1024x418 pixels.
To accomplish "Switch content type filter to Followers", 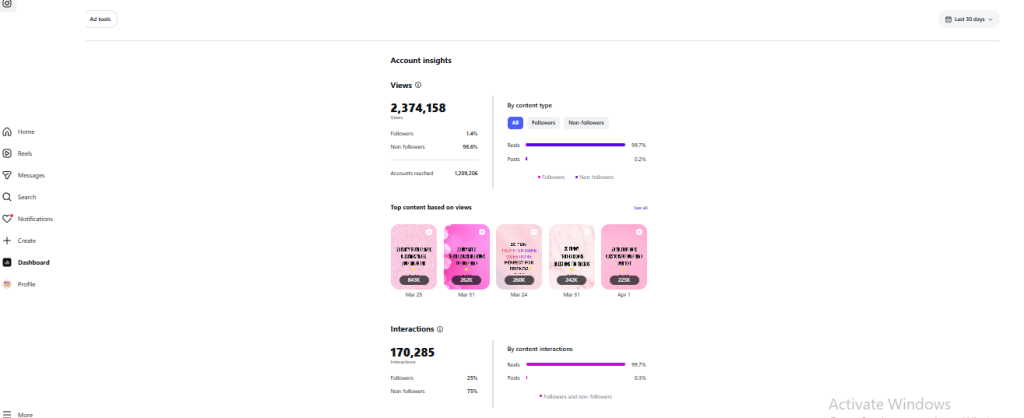I will pos(543,123).
